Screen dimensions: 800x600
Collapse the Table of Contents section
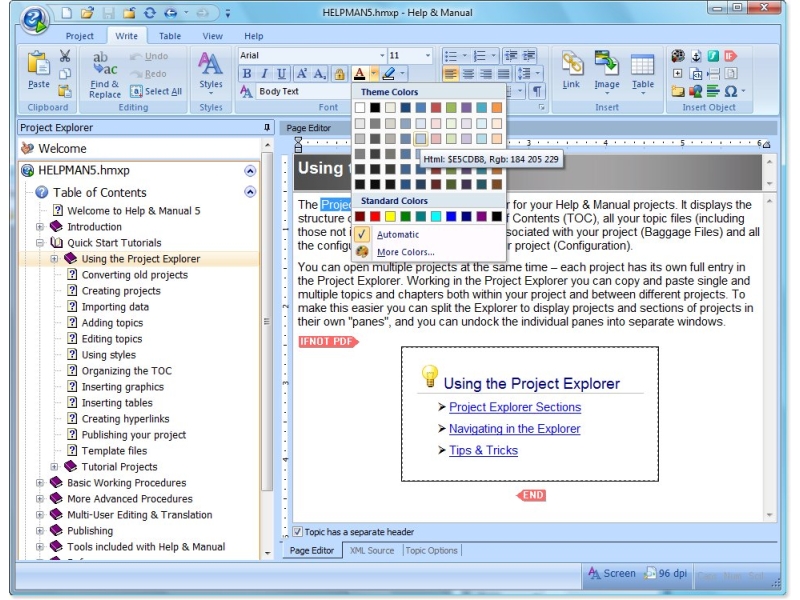click(250, 192)
